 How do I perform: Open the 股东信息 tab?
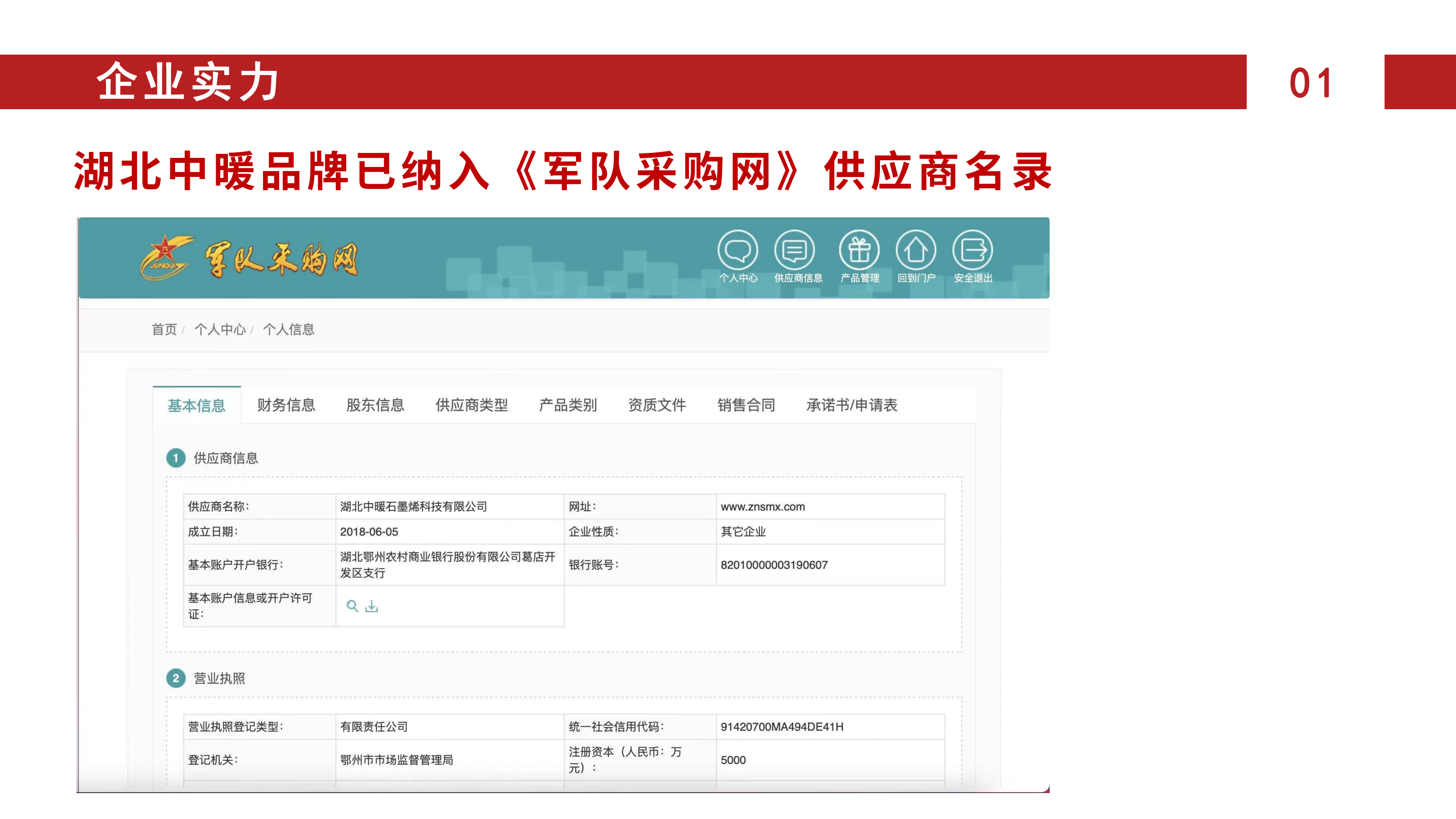click(375, 404)
